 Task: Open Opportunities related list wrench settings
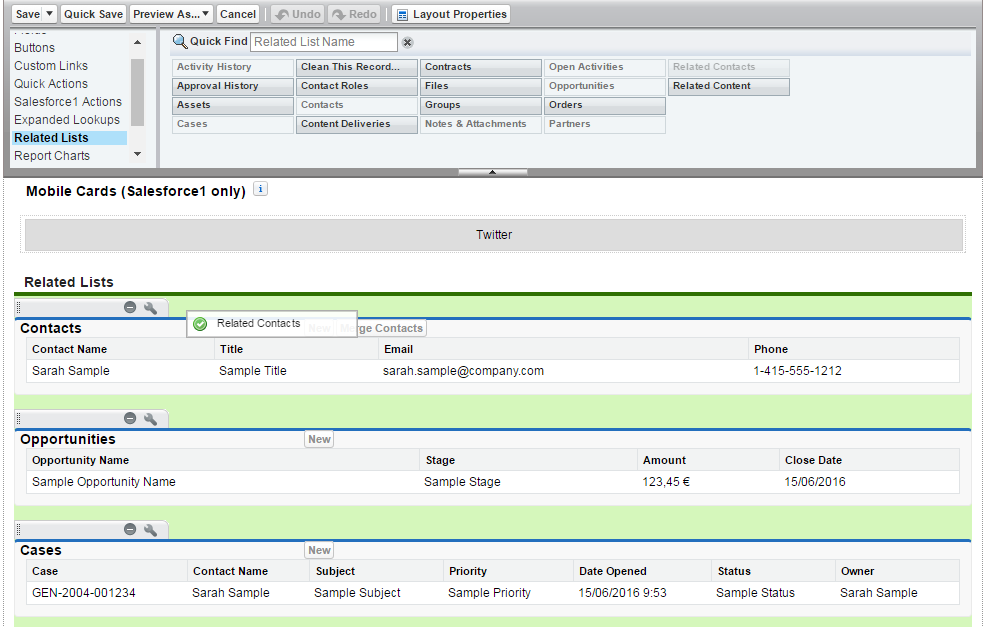point(150,419)
